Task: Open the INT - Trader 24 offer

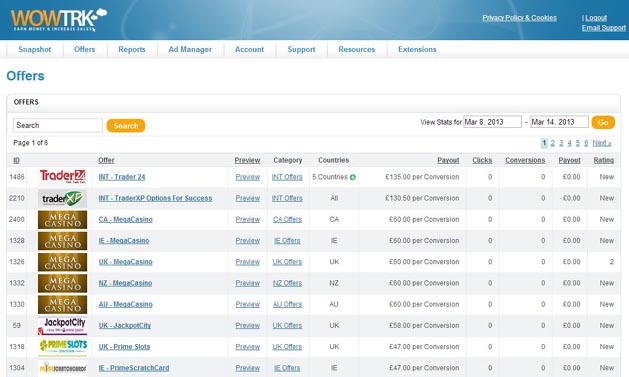Action: click(122, 177)
